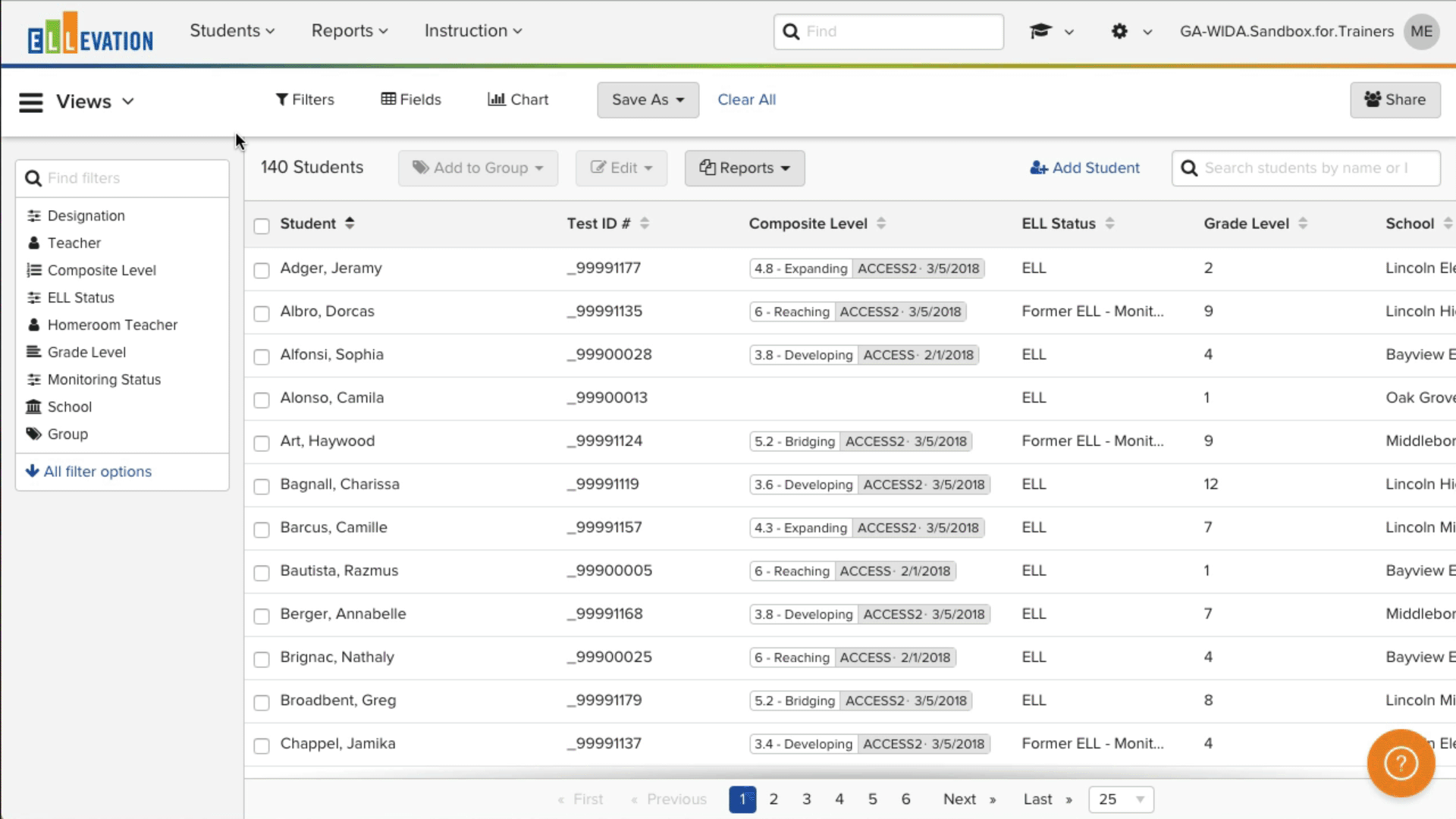The width and height of the screenshot is (1456, 819).
Task: Go to Next page
Action: coord(969,799)
